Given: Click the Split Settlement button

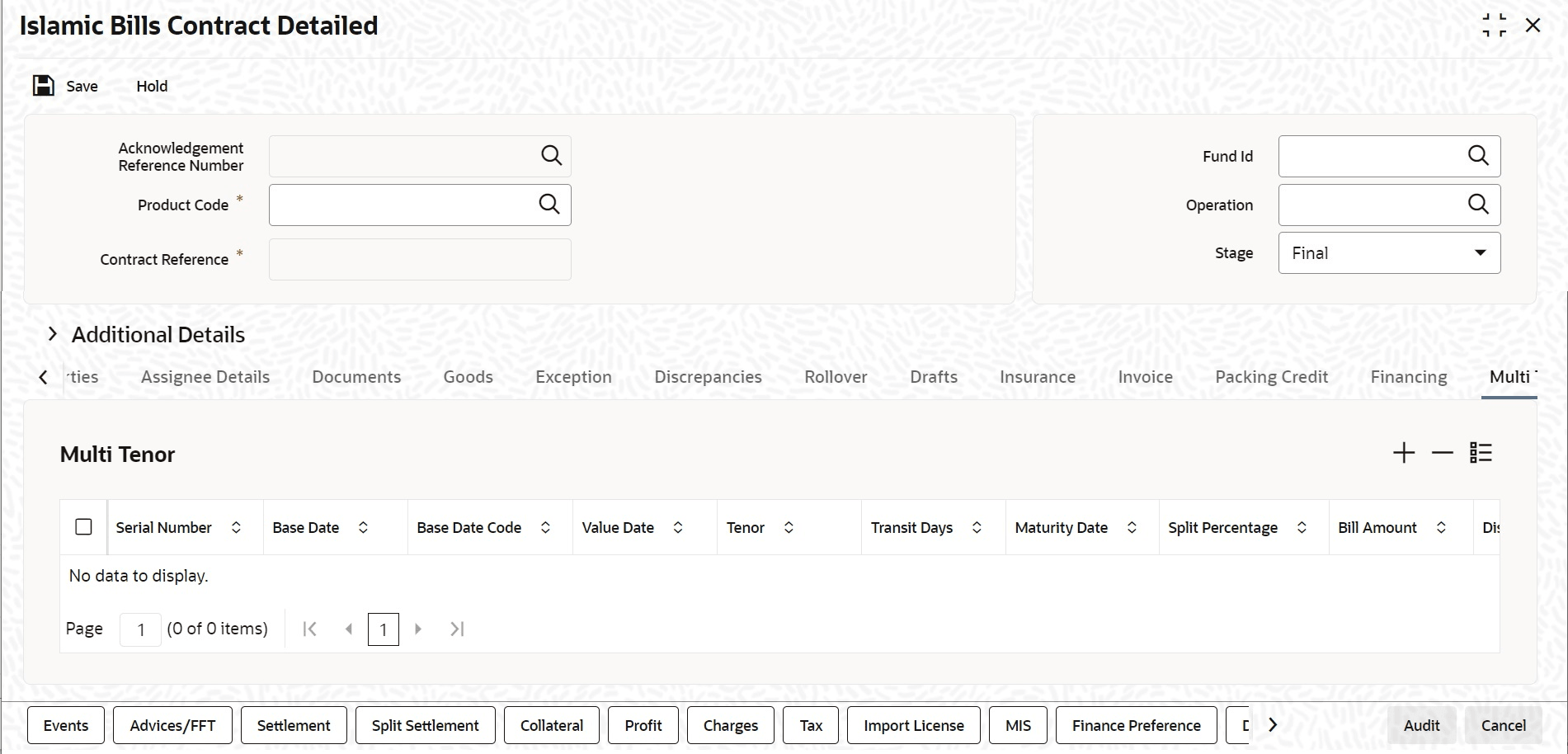Looking at the screenshot, I should coord(426,725).
